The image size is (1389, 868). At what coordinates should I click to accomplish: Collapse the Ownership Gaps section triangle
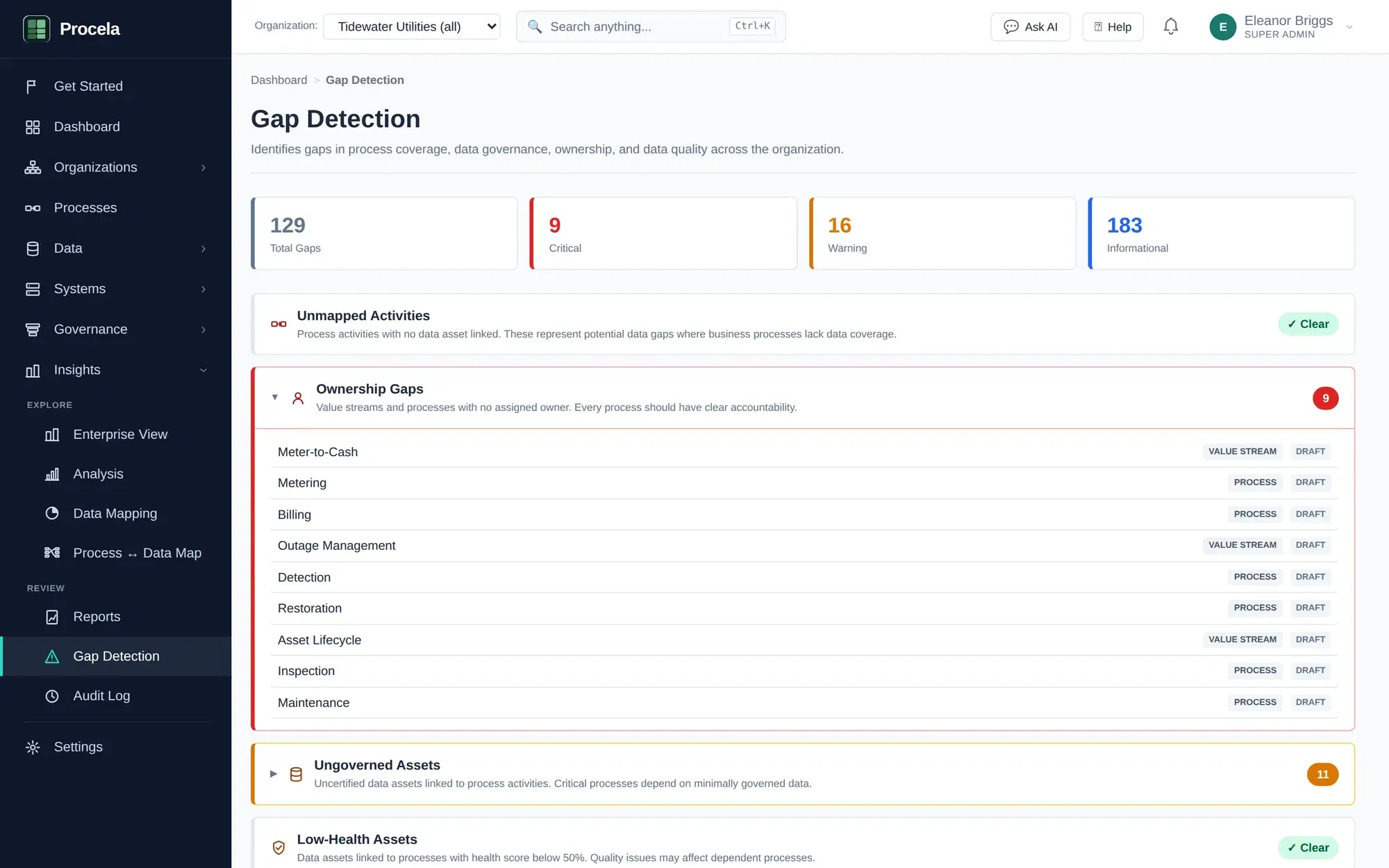(x=275, y=397)
